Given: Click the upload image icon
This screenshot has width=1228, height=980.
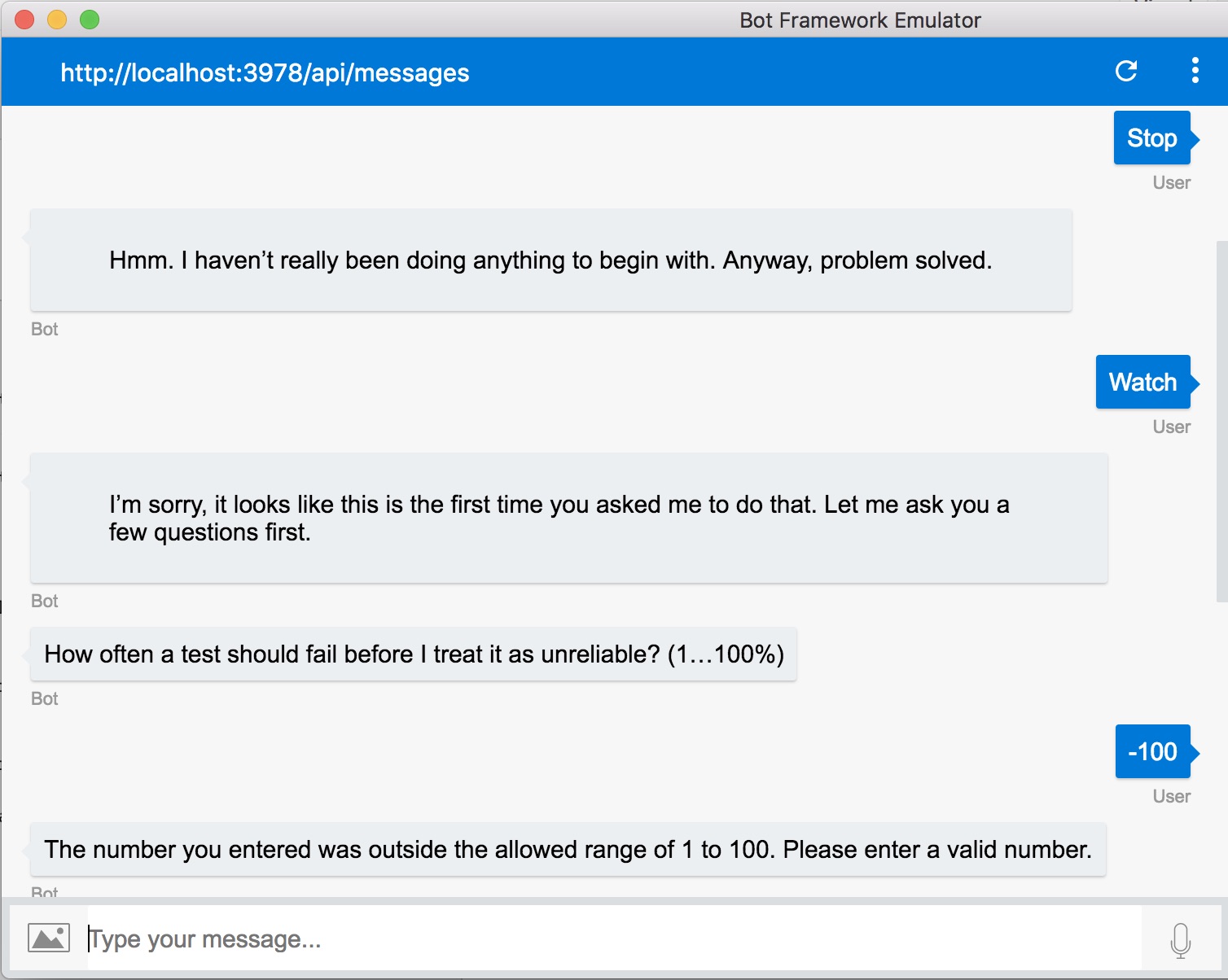Looking at the screenshot, I should (x=49, y=938).
